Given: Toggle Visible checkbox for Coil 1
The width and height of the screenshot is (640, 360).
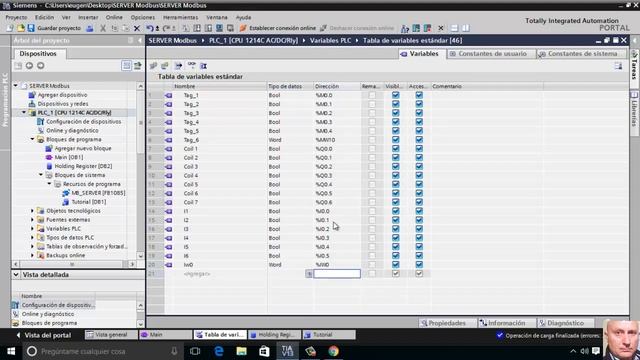Looking at the screenshot, I should (396, 149).
